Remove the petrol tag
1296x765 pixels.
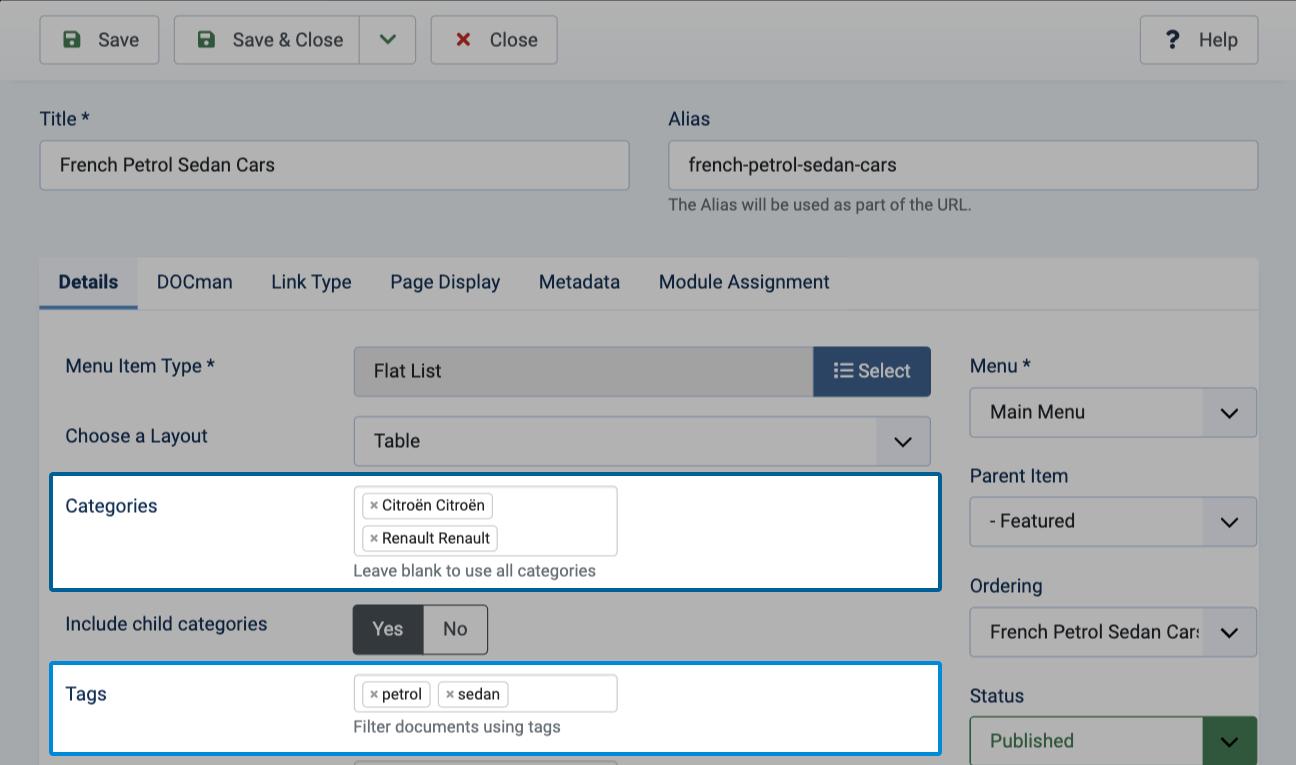374,695
